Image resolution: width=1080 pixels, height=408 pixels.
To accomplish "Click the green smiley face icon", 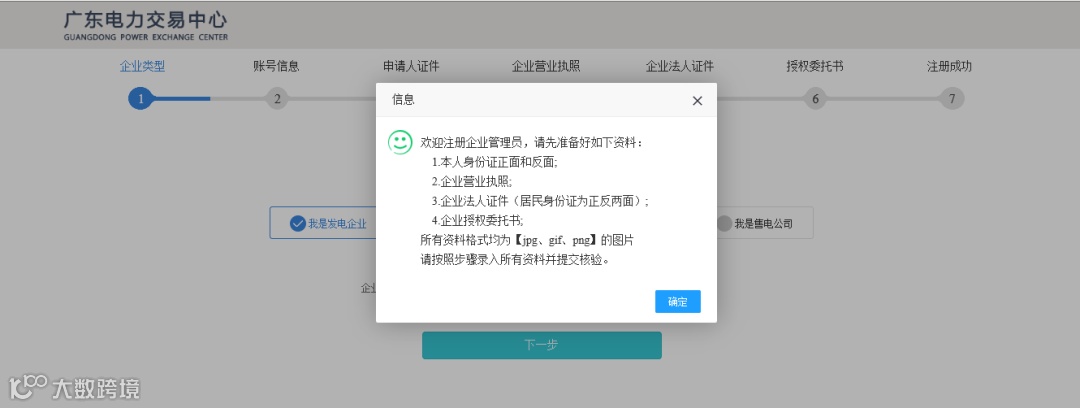I will click(400, 142).
